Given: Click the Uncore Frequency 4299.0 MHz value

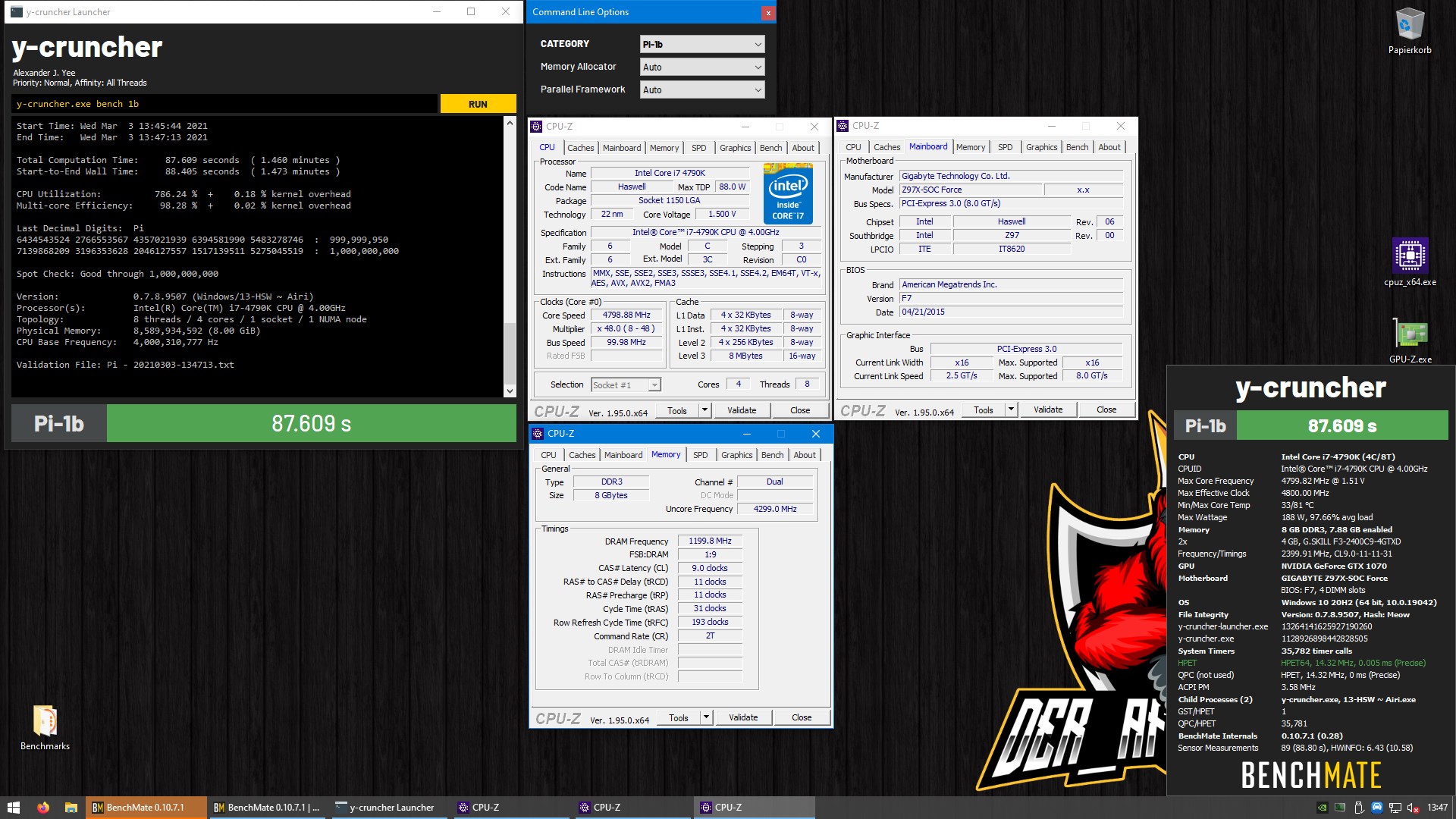Looking at the screenshot, I should pos(775,509).
